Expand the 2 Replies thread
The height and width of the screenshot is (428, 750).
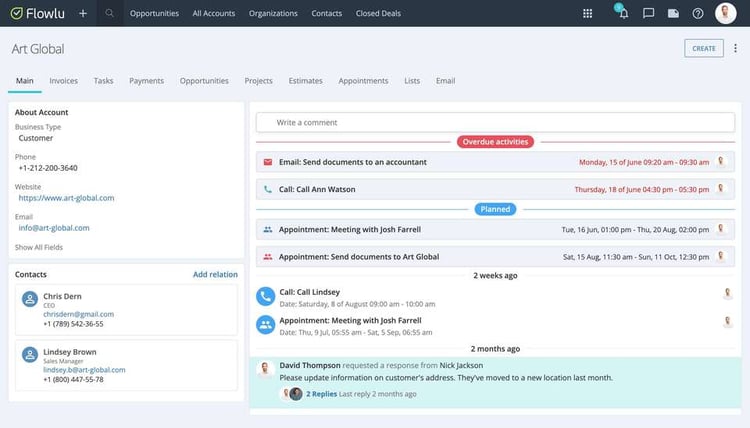[321, 394]
